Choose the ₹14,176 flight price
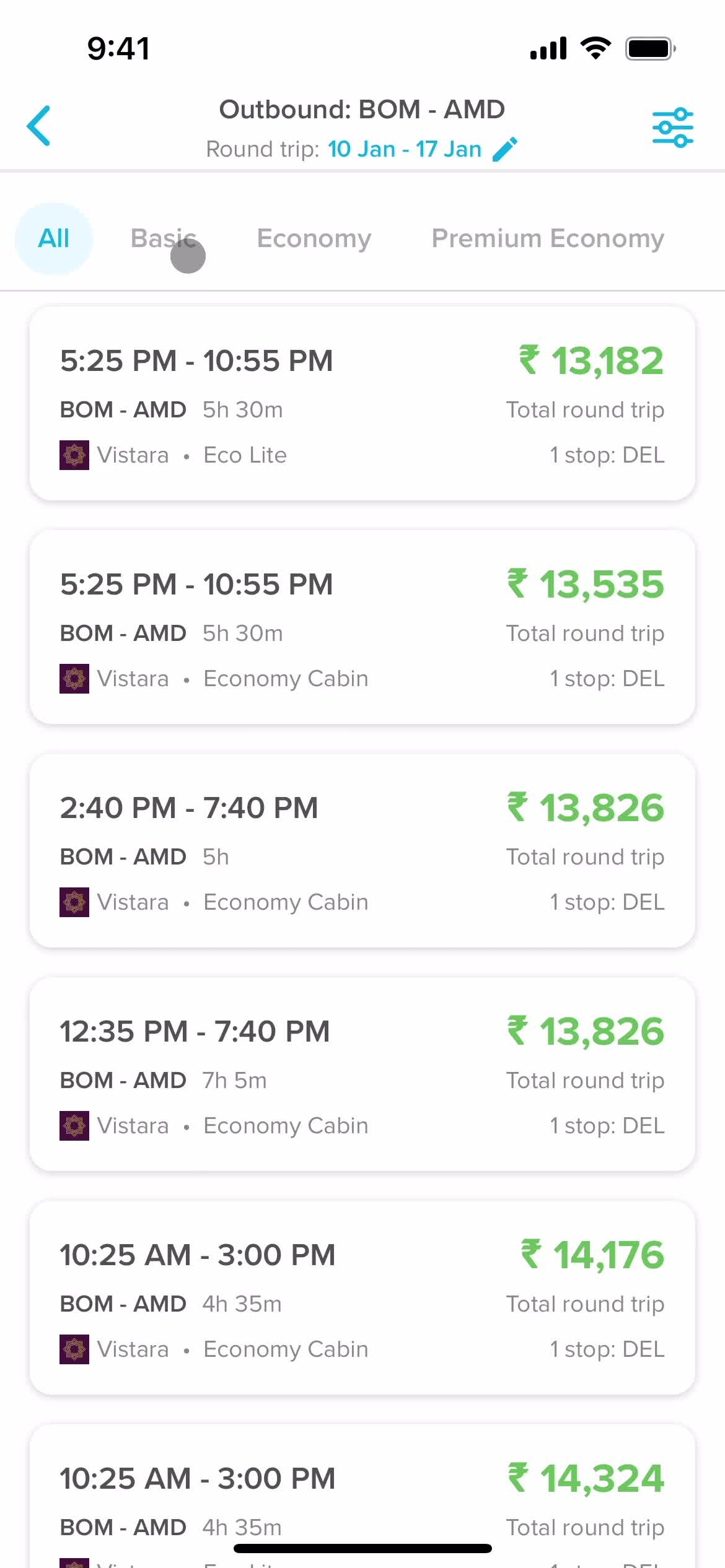The height and width of the screenshot is (1568, 725). (592, 1255)
